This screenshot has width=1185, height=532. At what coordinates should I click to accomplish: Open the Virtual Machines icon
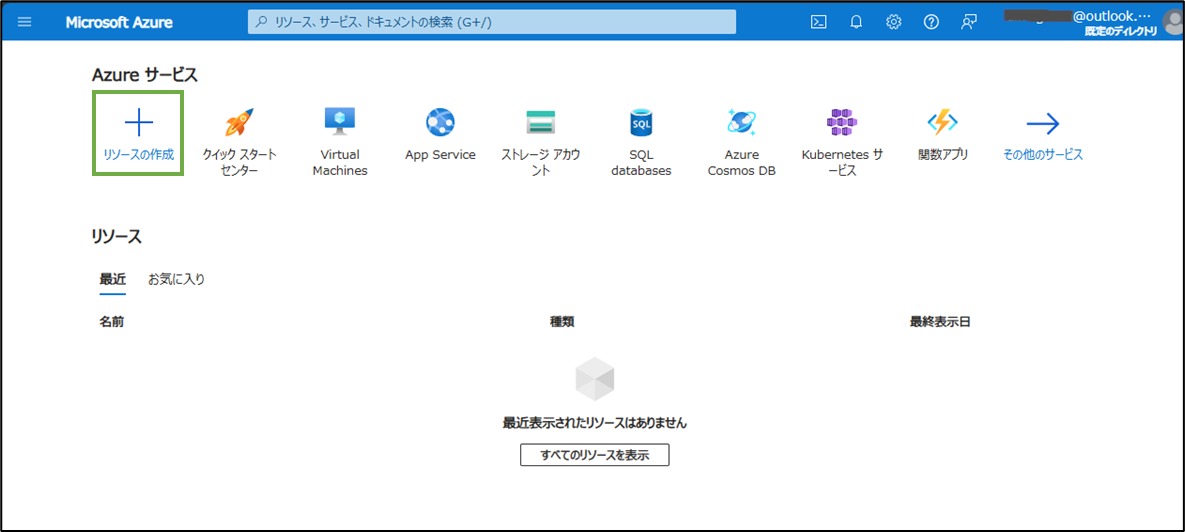340,122
